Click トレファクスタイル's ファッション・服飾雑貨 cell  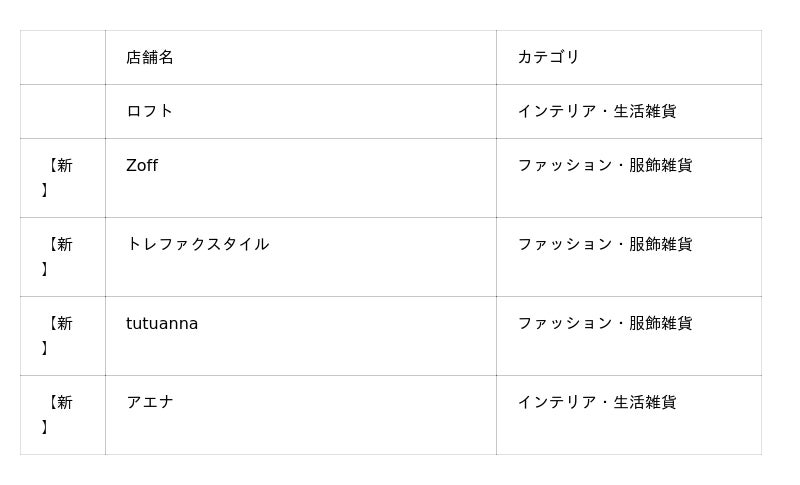coord(604,244)
